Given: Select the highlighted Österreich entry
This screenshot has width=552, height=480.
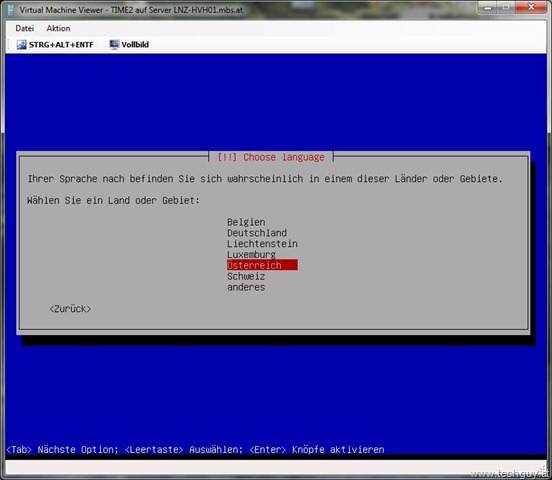Looking at the screenshot, I should [262, 265].
